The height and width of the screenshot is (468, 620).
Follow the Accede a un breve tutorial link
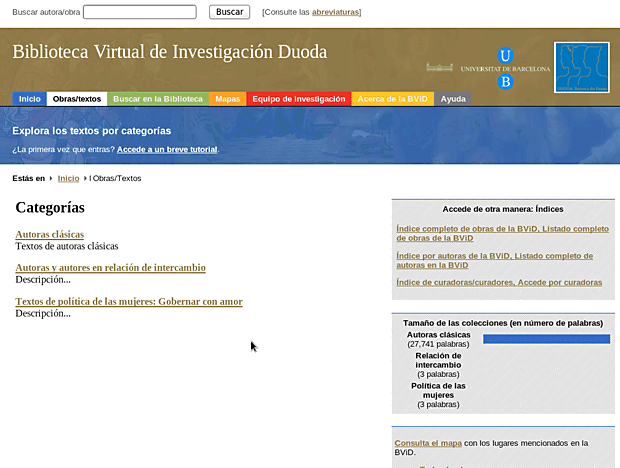coord(167,150)
